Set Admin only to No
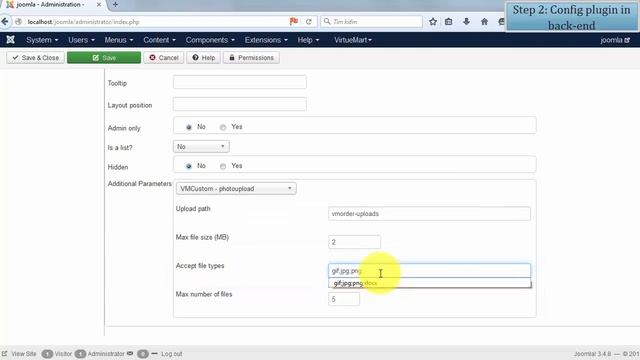Image resolution: width=640 pixels, height=360 pixels. point(189,127)
